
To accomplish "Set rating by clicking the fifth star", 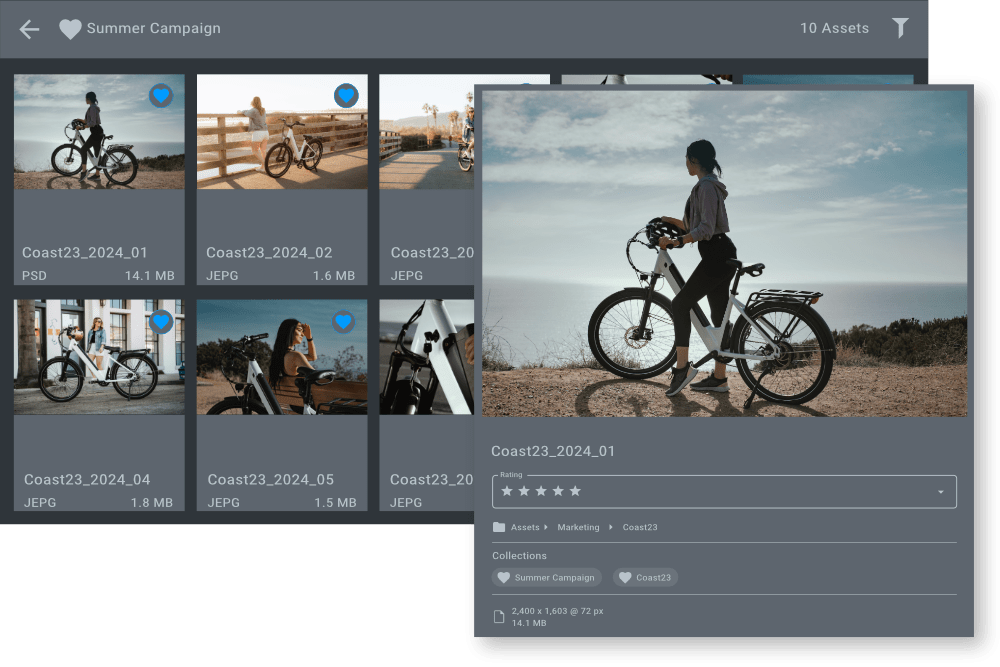I will click(x=575, y=491).
